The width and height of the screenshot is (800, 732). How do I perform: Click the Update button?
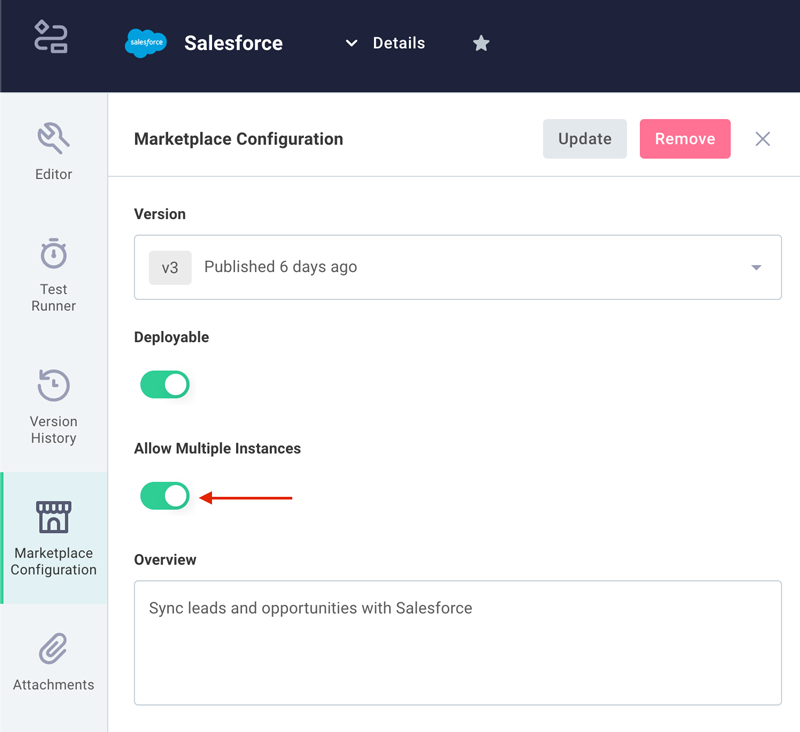point(585,139)
